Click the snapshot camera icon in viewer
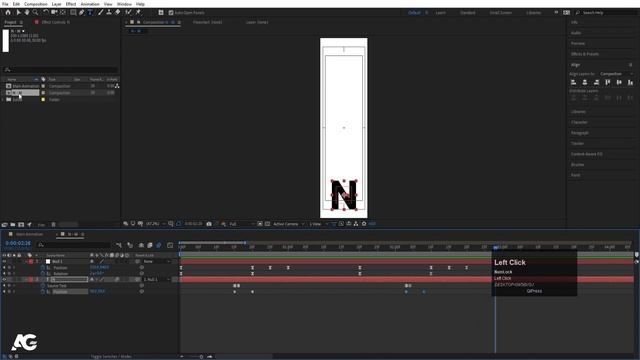Screen dimensions: 640x360 [x=209, y=224]
